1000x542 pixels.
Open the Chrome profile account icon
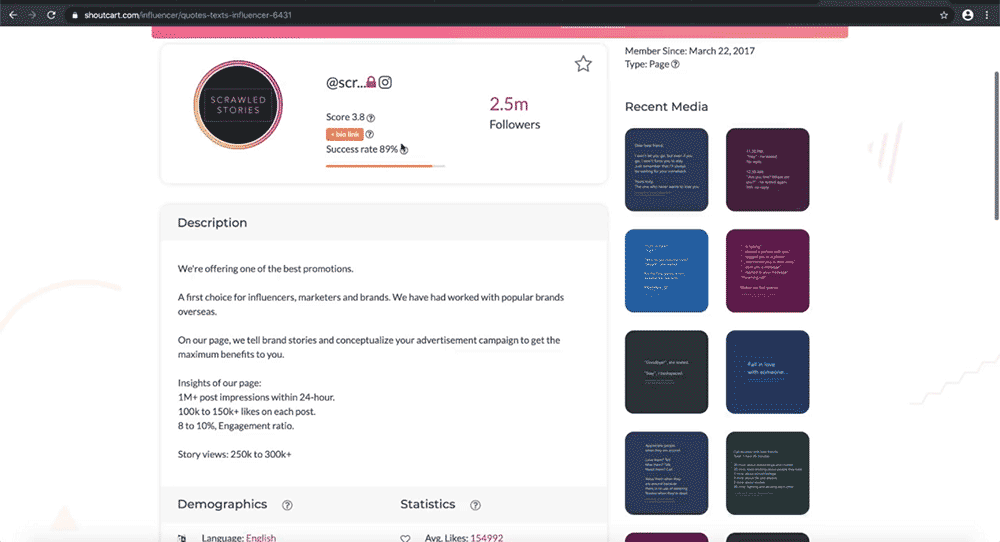[x=967, y=15]
